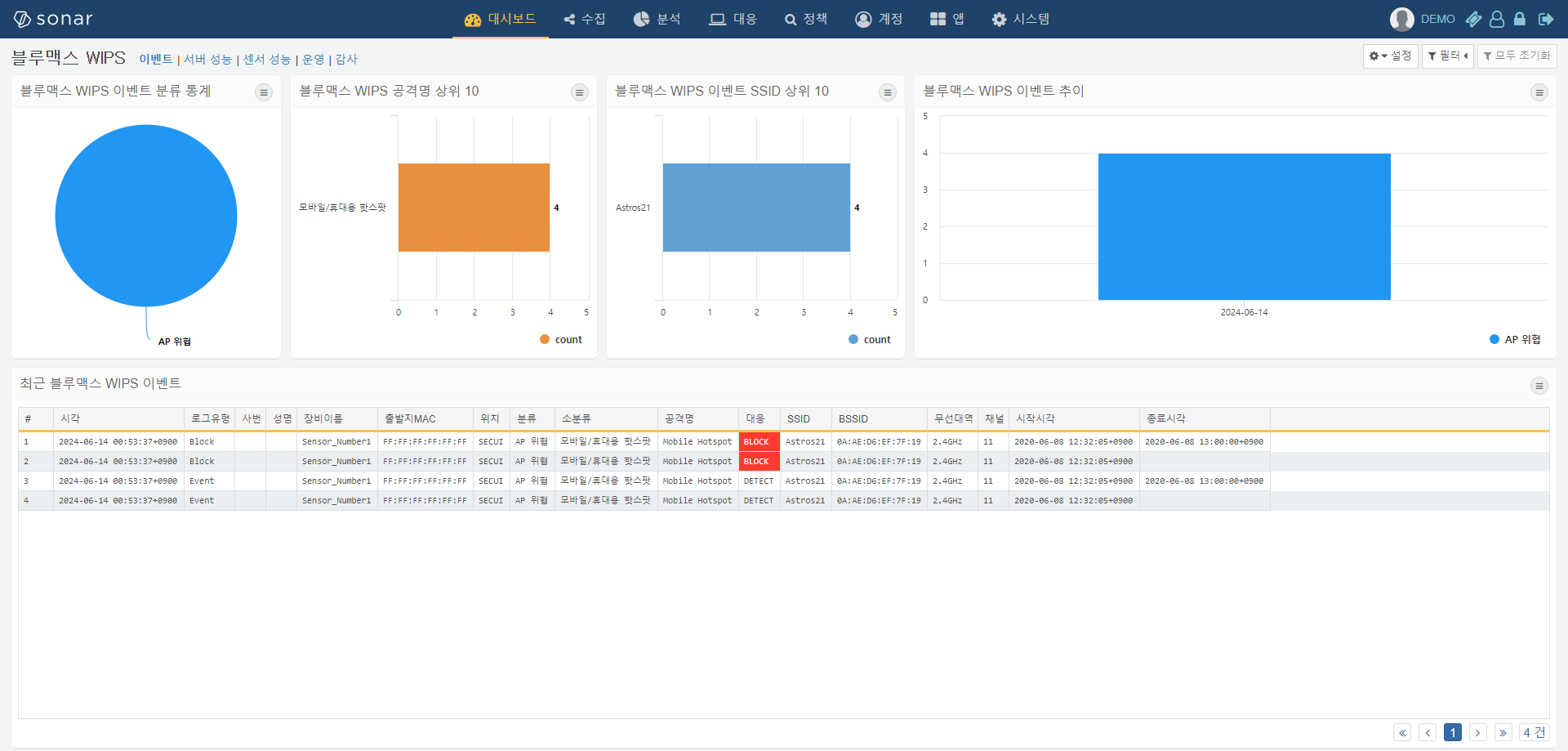Click DETECT cell in row 4
This screenshot has width=1568, height=751.
(x=759, y=500)
